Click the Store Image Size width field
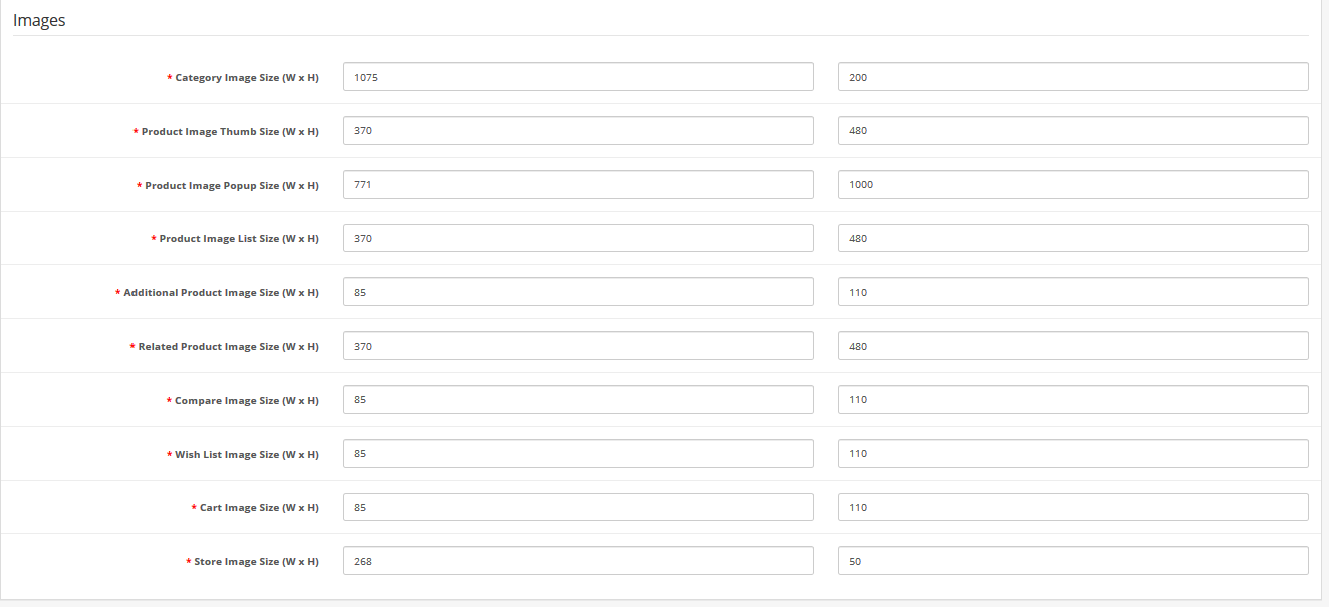 tap(578, 561)
